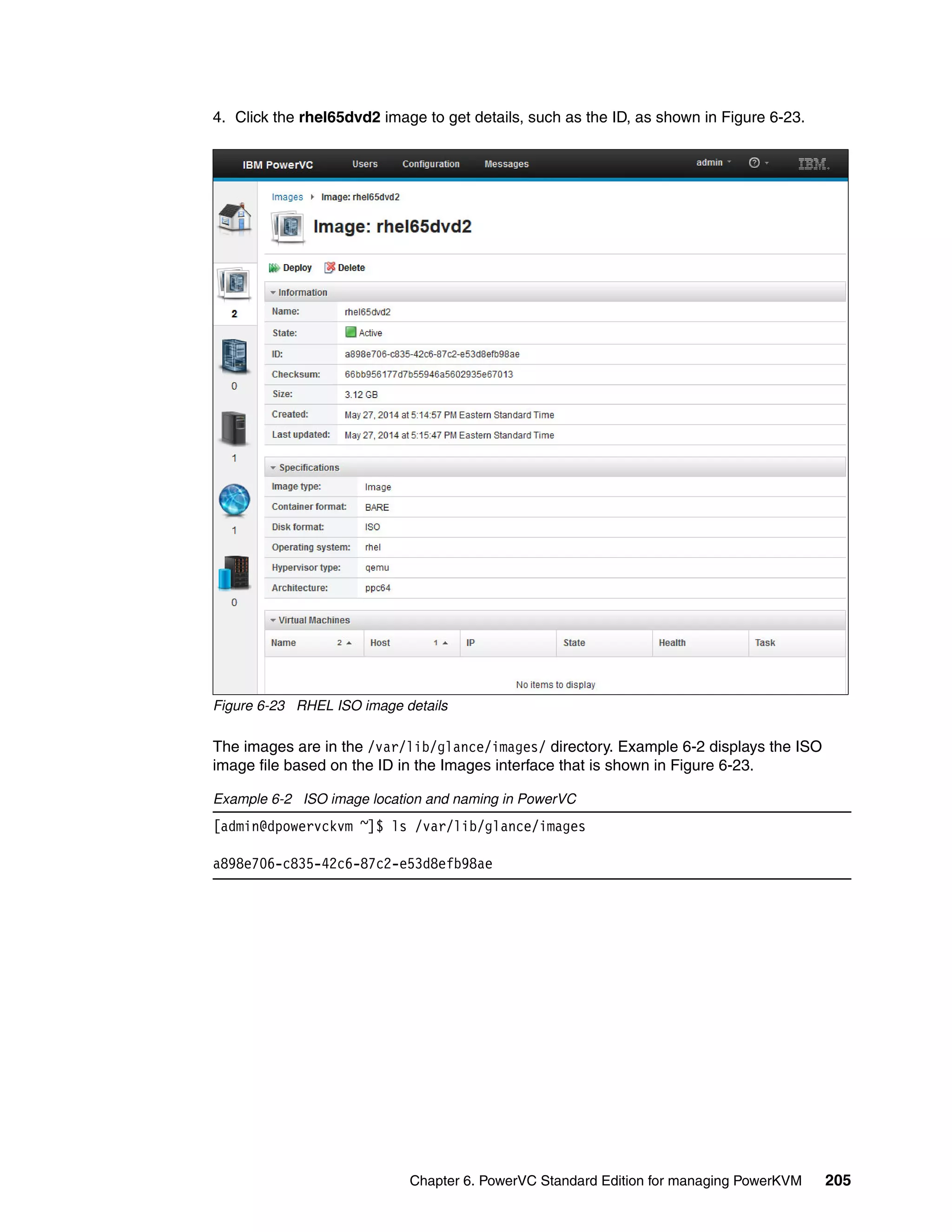Click the Disk format value ISO
This screenshot has height=1232, width=952.
(372, 527)
